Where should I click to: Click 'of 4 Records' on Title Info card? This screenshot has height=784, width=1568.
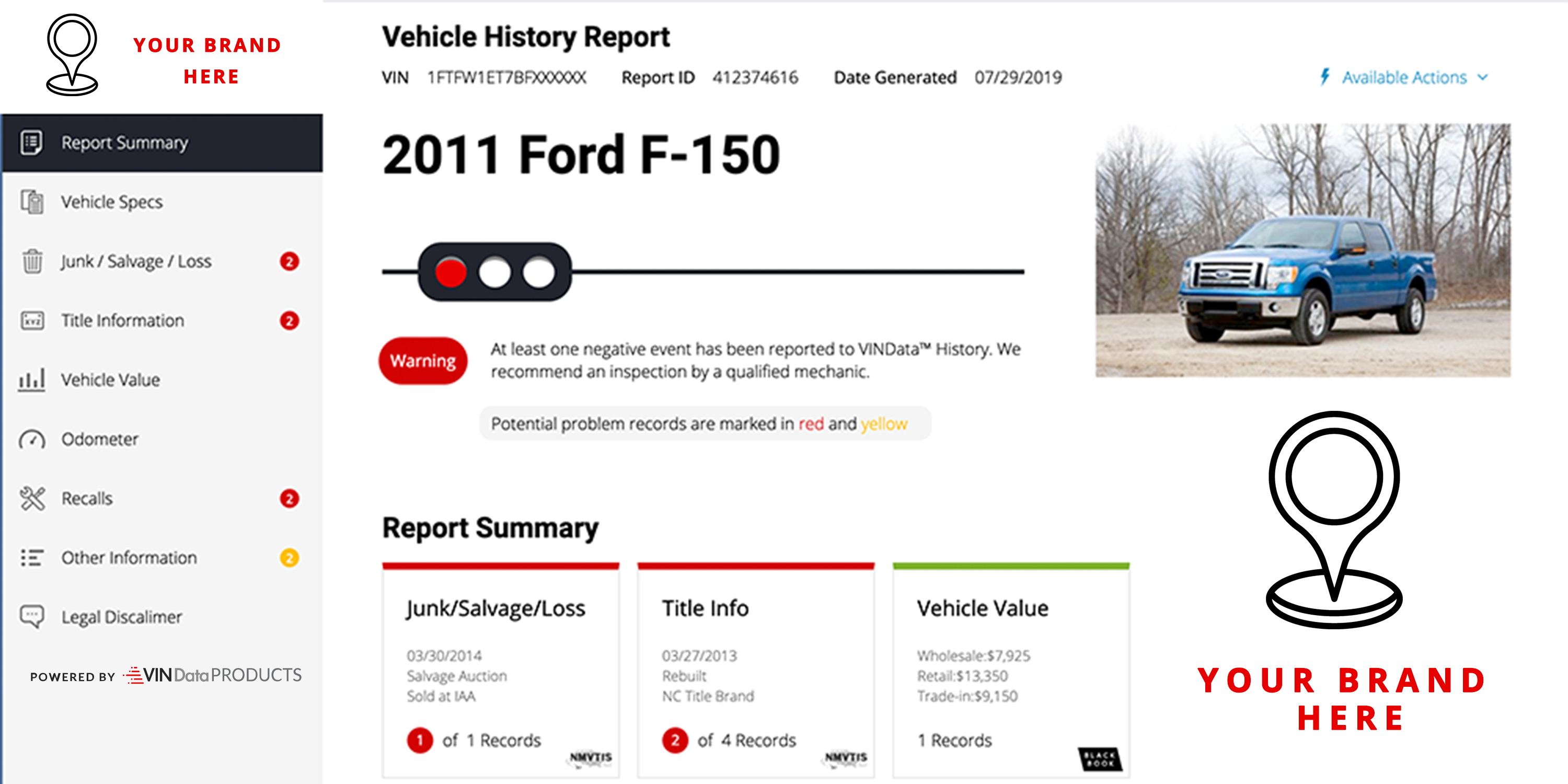click(x=746, y=740)
